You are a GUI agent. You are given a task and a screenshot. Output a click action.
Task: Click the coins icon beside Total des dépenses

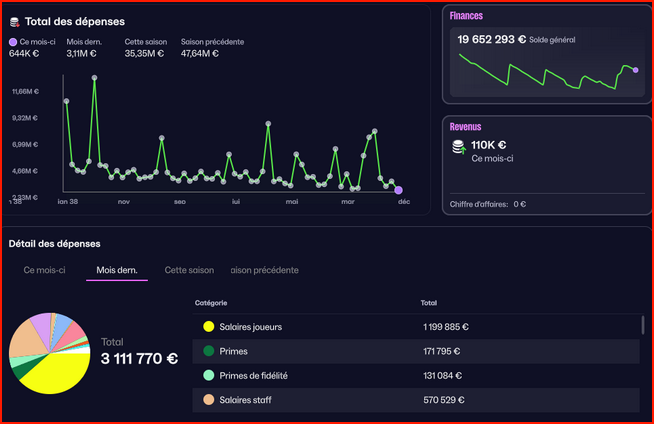click(15, 21)
